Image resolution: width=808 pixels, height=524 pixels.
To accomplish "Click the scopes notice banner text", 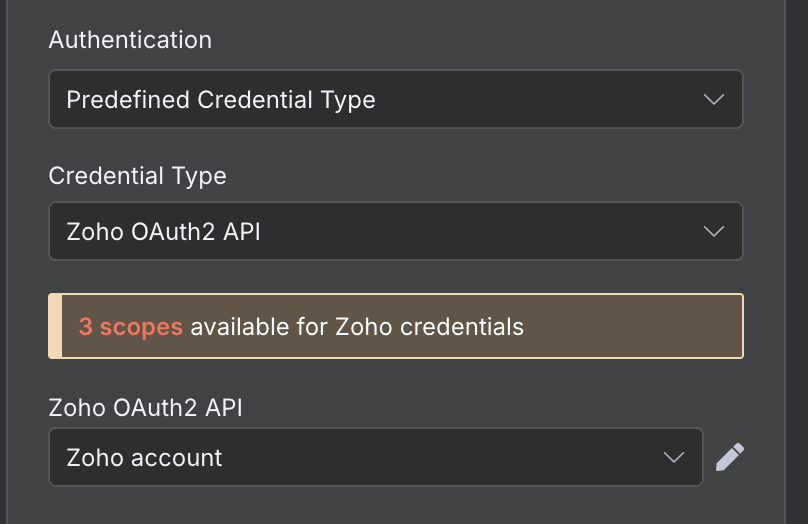I will click(301, 327).
